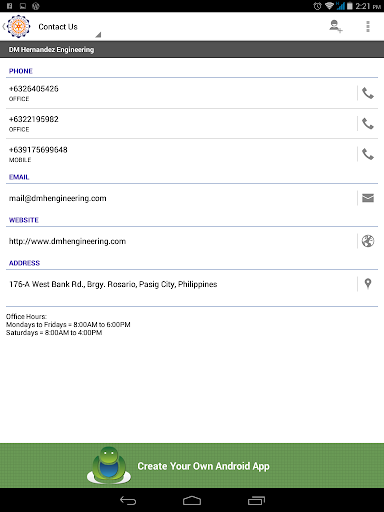The image size is (384, 512).
Task: Tap the +639175699648 mobile number row
Action: pyautogui.click(x=181, y=154)
